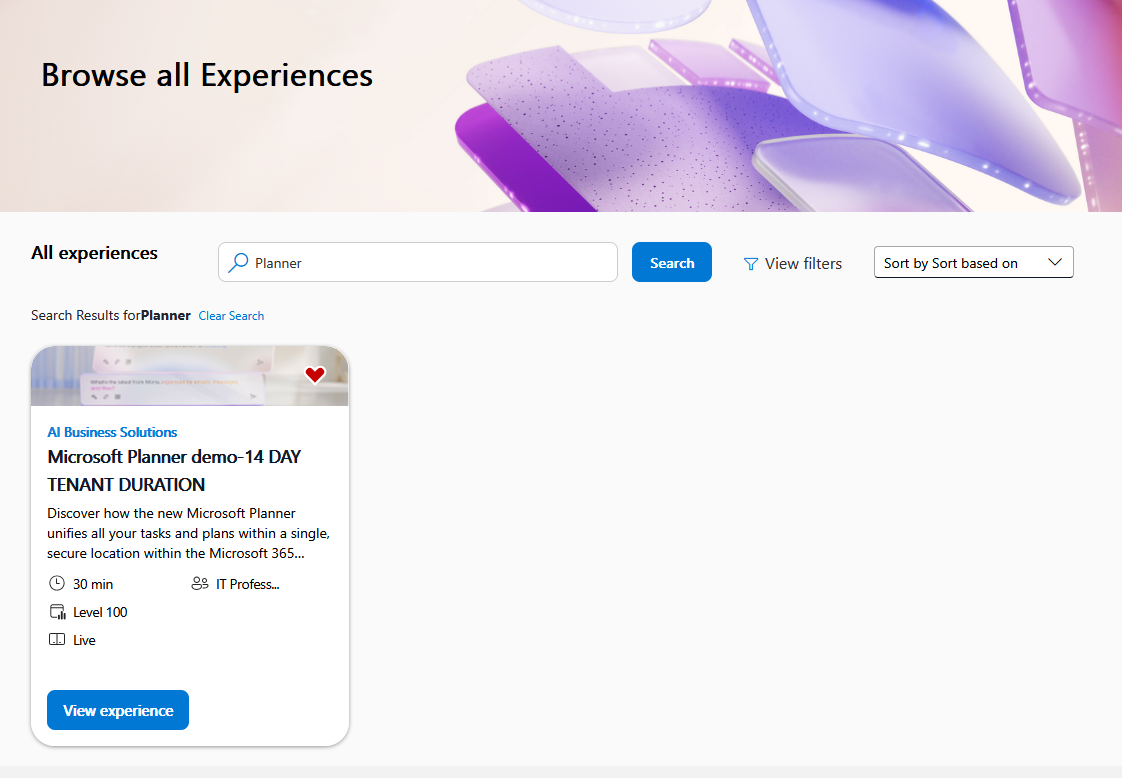Click the red heart favorite icon
The width and height of the screenshot is (1122, 778).
click(315, 374)
